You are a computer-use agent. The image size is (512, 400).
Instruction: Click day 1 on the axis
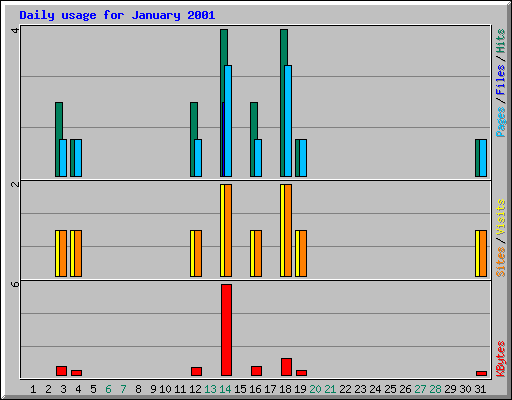pos(33,389)
